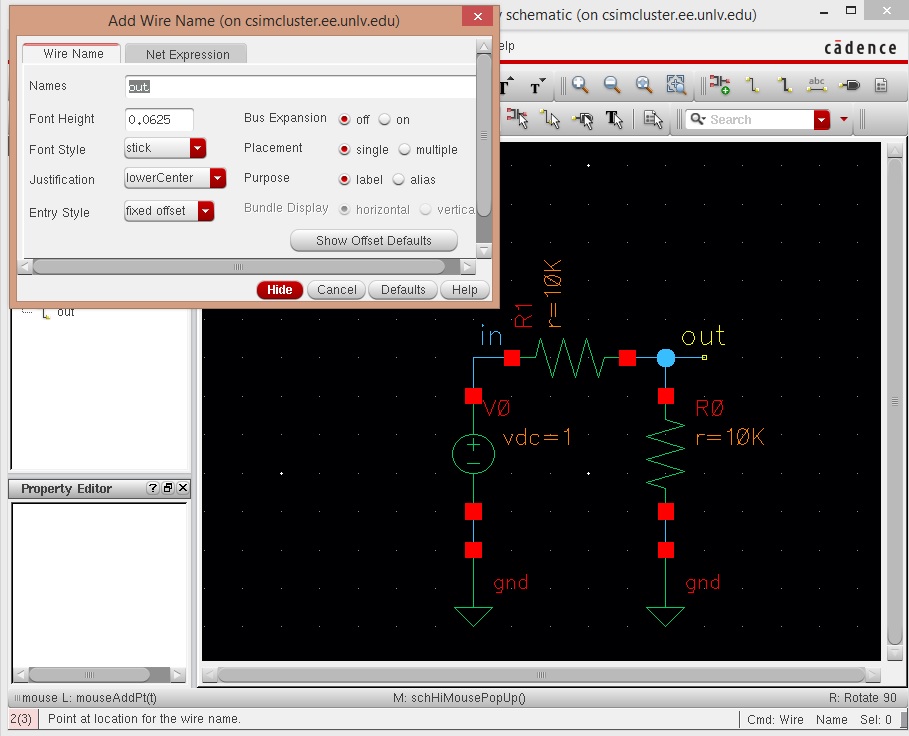Click the Property Editor help question-mark icon
This screenshot has height=736, width=909.
(152, 489)
